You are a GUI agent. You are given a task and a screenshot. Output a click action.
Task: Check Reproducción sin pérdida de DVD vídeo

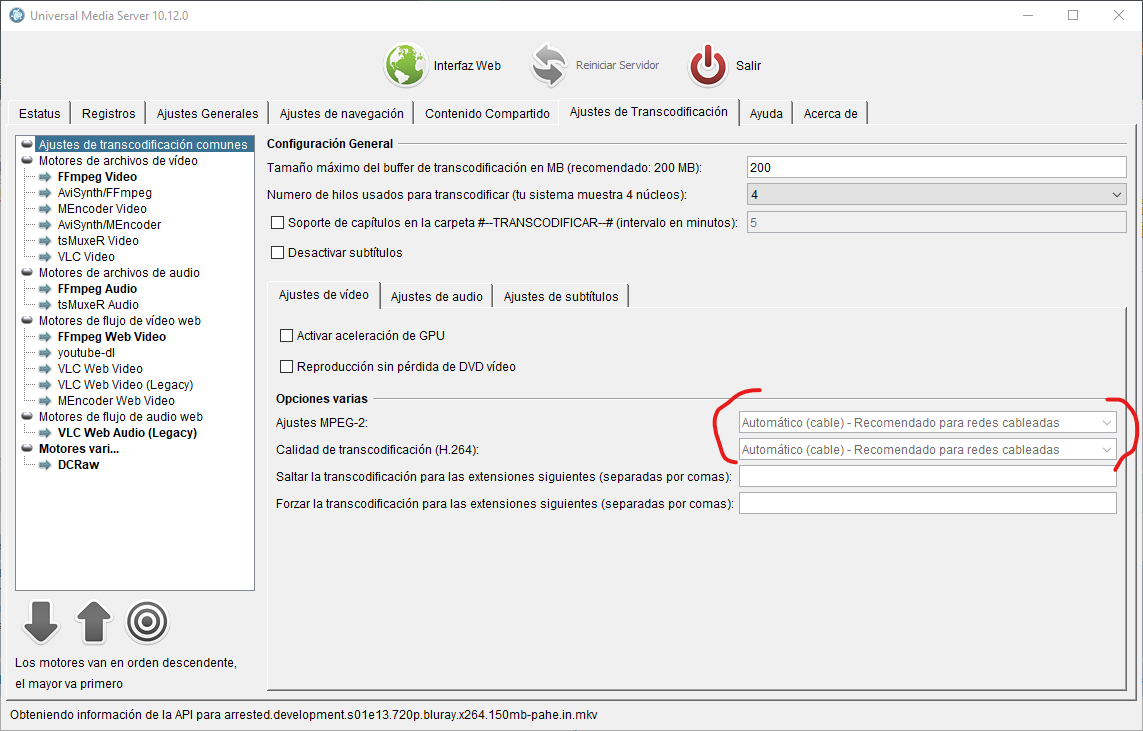(x=286, y=367)
